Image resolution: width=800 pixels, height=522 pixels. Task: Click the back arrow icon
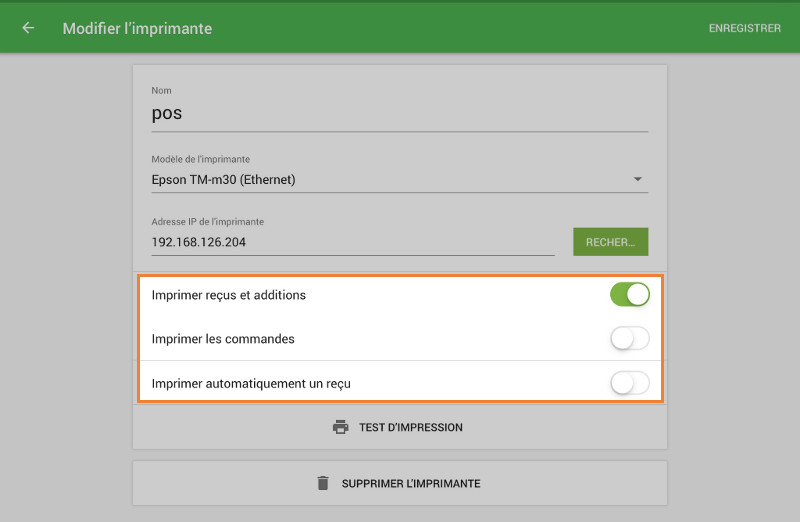coord(28,28)
